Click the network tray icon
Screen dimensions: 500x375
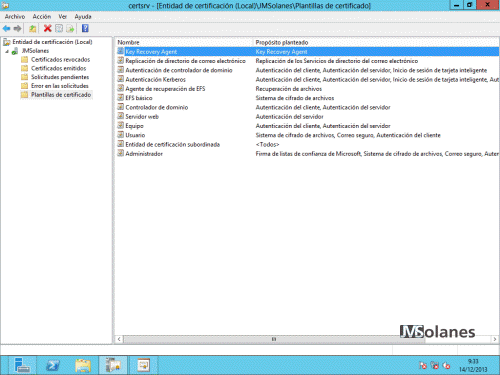coord(435,366)
